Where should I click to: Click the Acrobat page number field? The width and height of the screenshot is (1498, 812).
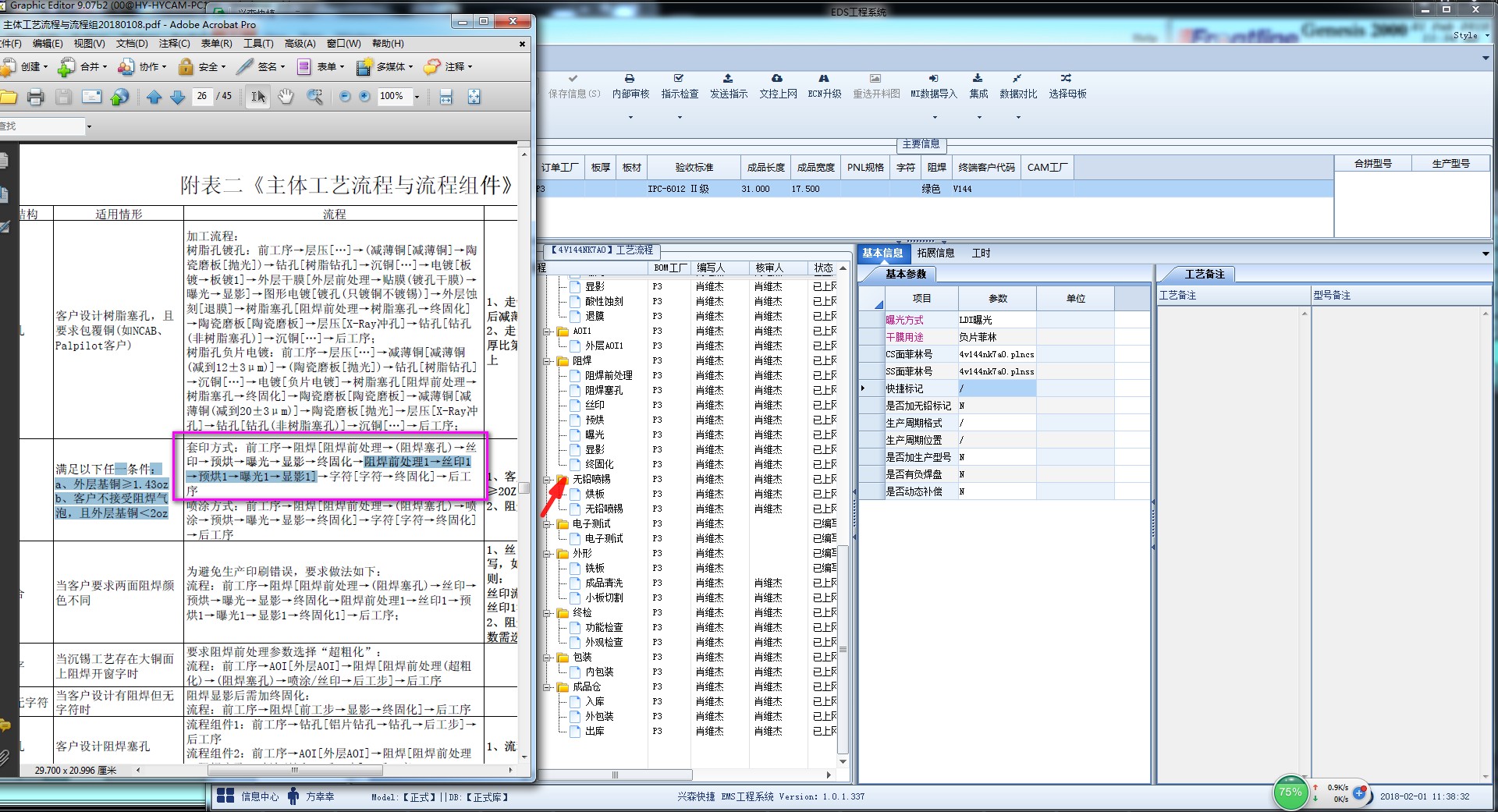(202, 96)
